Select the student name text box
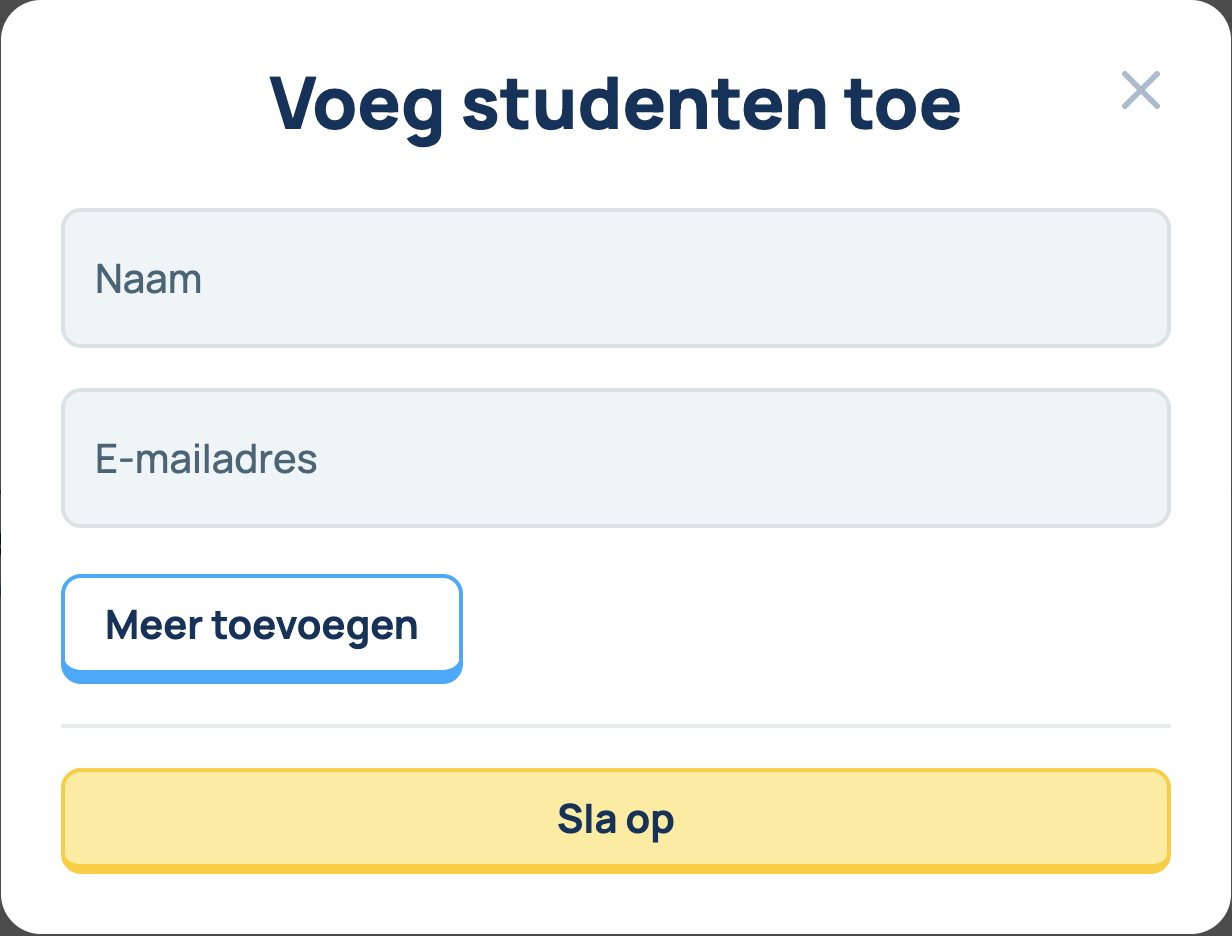The height and width of the screenshot is (936, 1232). pos(615,278)
